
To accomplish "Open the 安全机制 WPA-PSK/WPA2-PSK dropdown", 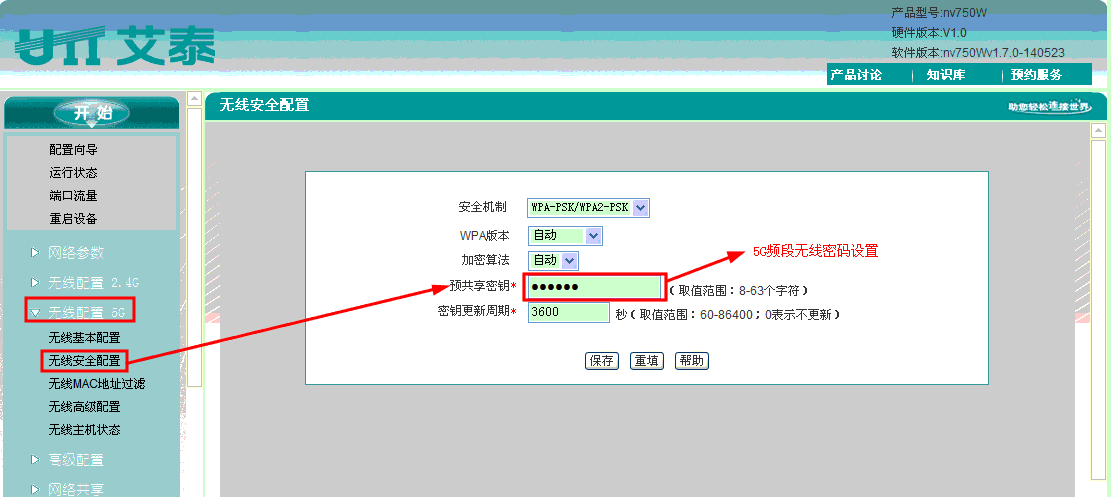I will [589, 207].
